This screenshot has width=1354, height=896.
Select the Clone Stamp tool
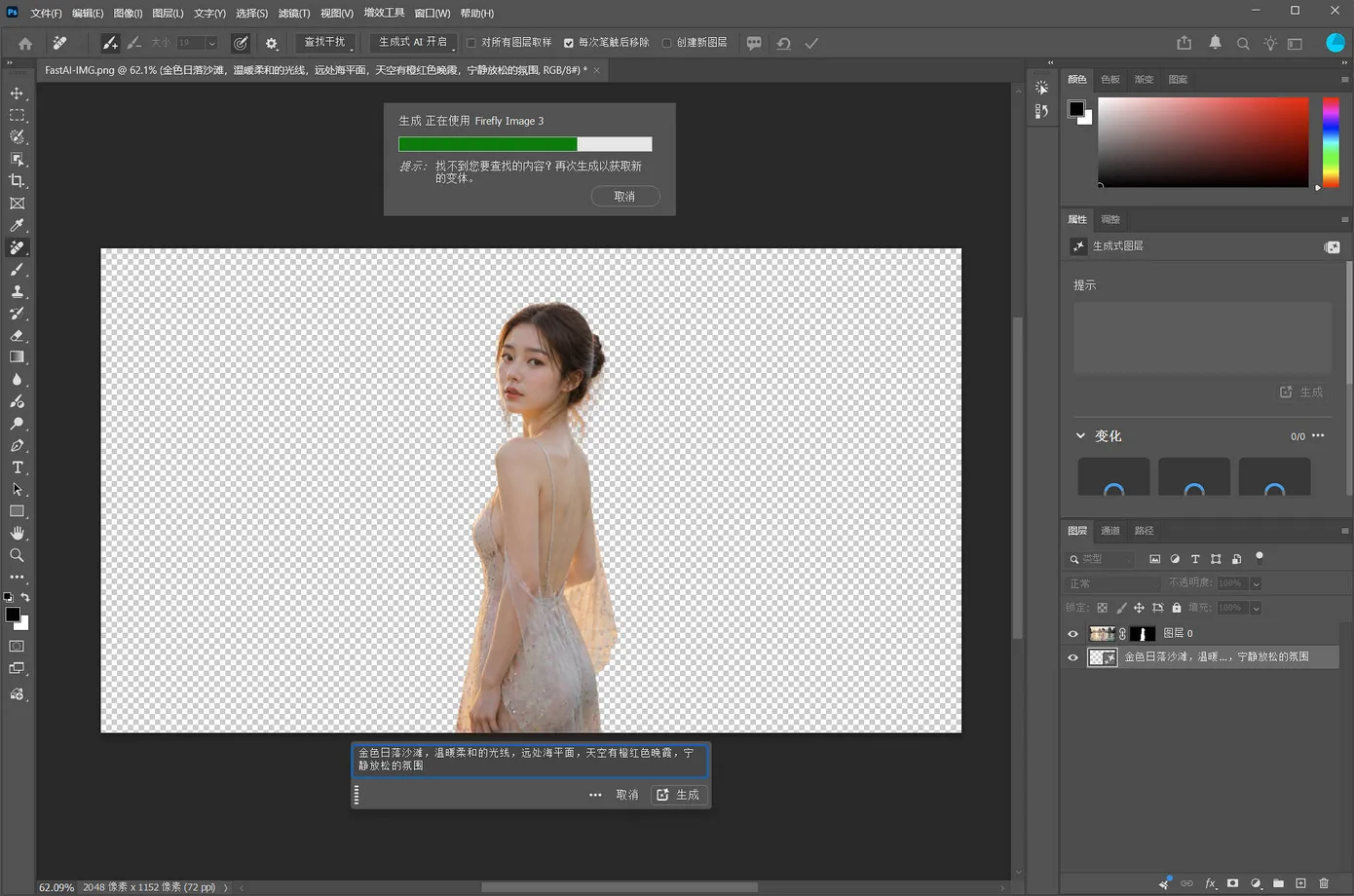pyautogui.click(x=17, y=291)
